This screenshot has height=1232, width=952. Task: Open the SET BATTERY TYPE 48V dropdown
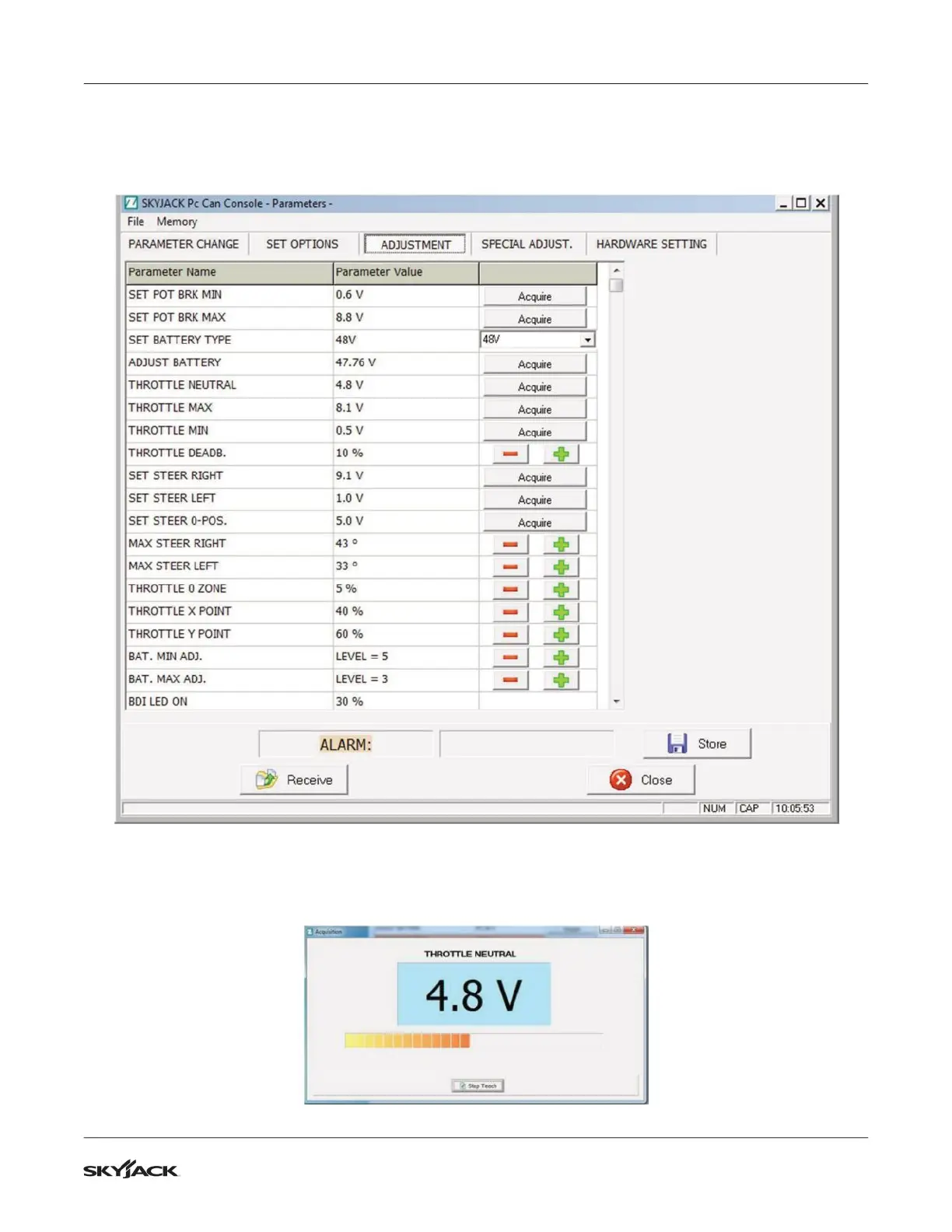point(588,340)
